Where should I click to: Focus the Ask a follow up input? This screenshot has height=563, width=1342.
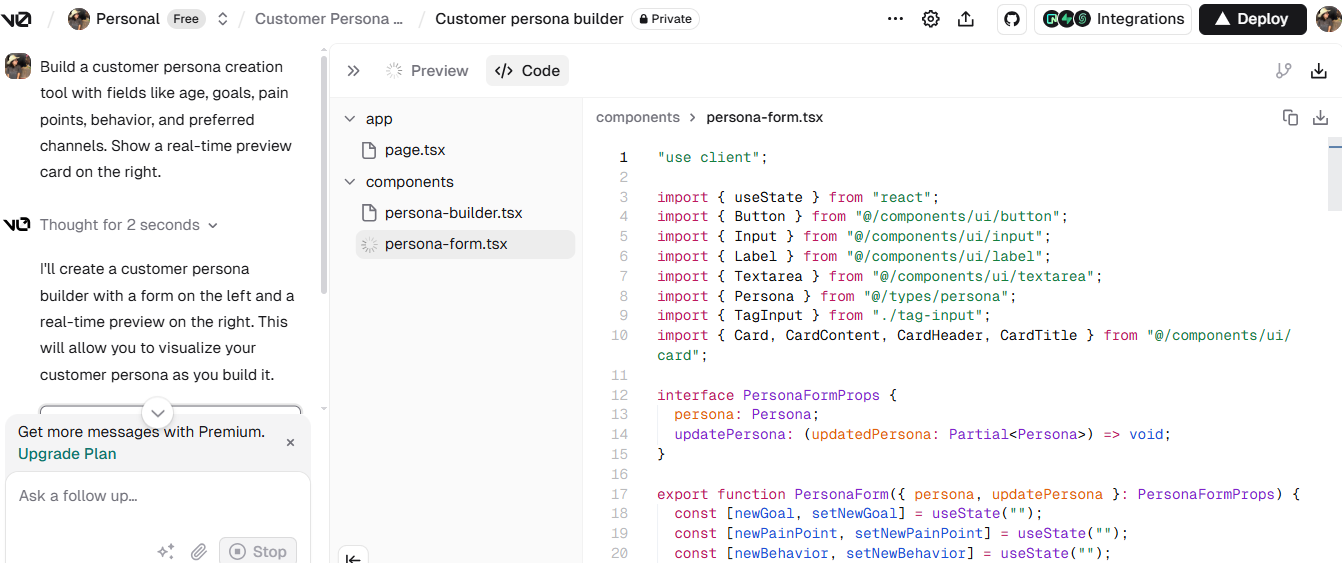(x=158, y=496)
